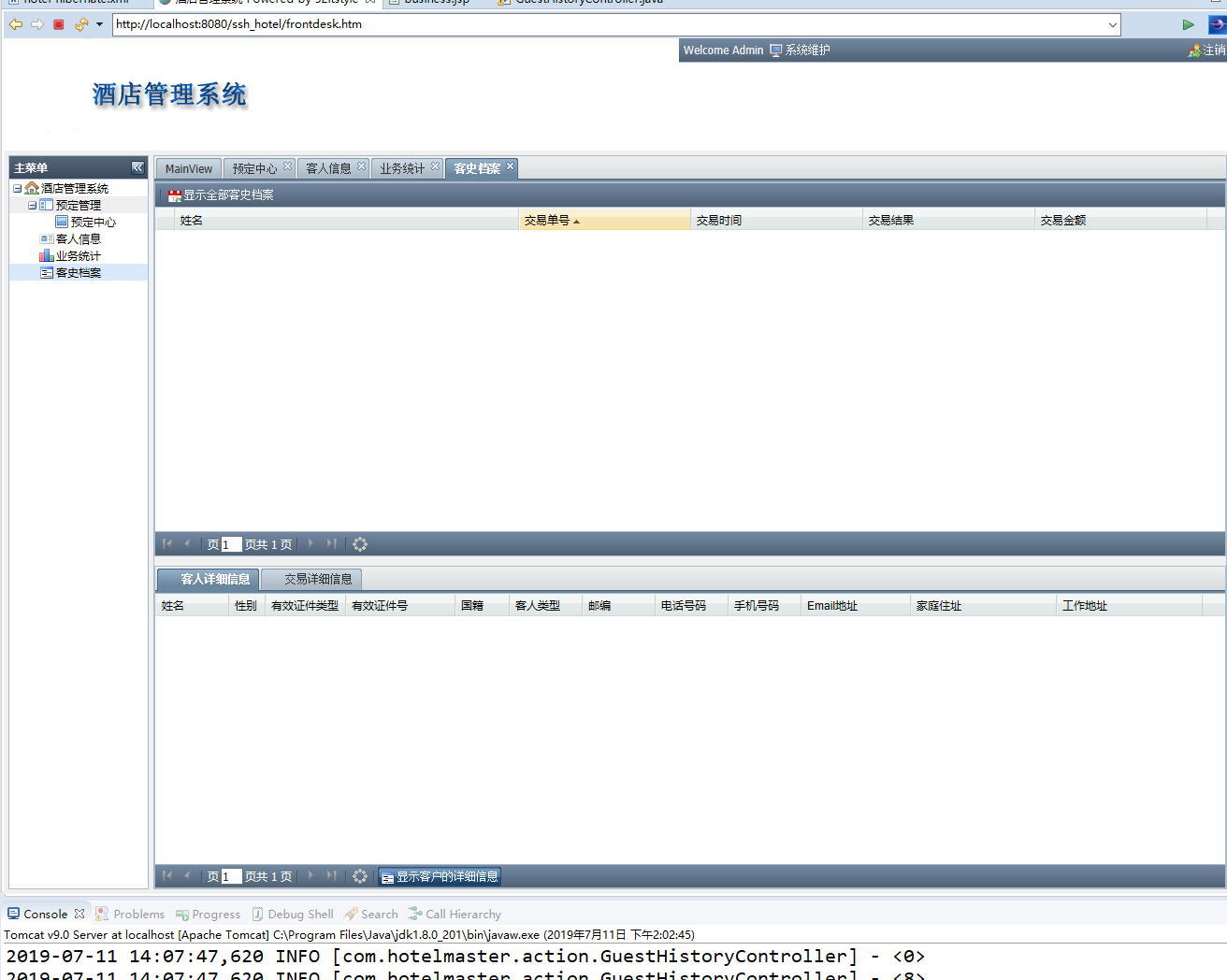This screenshot has width=1227, height=980.
Task: Open the URL address bar dropdown
Action: pos(1112,24)
